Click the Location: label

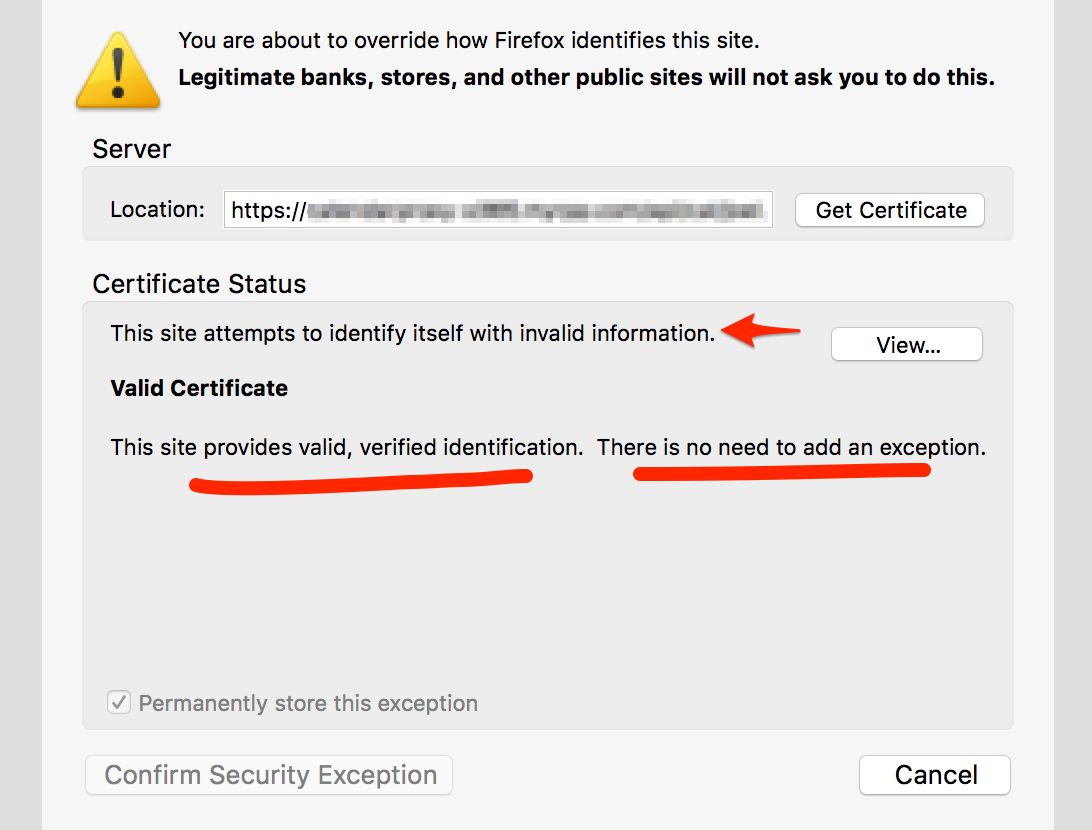[x=157, y=210]
